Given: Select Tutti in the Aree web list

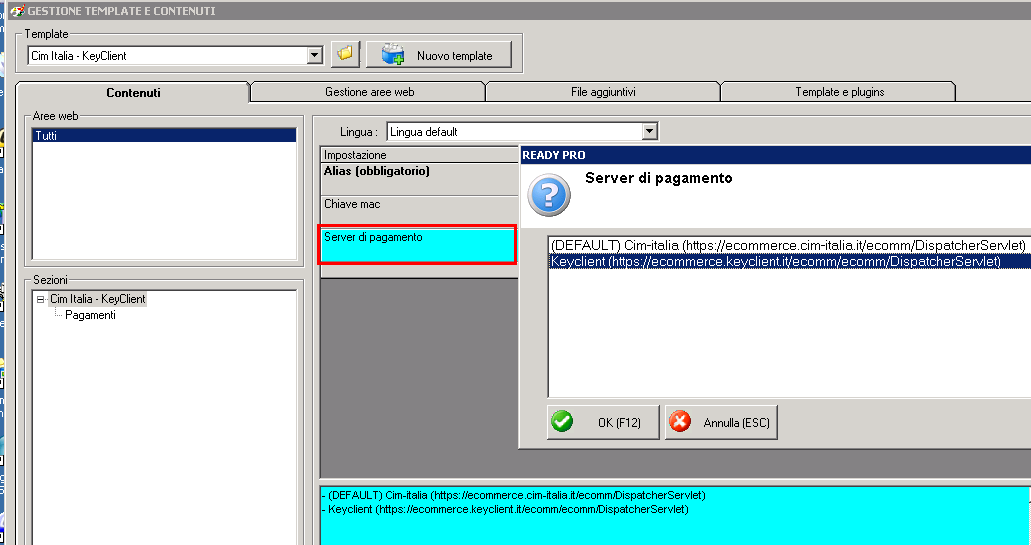Looking at the screenshot, I should coord(164,135).
